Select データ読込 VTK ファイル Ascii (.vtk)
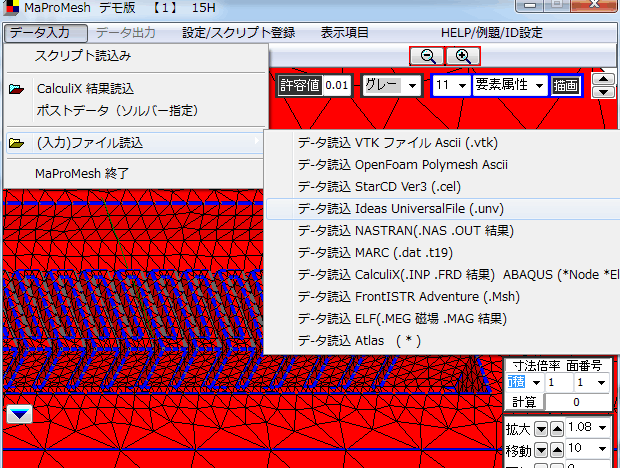The height and width of the screenshot is (468, 620). [443, 143]
